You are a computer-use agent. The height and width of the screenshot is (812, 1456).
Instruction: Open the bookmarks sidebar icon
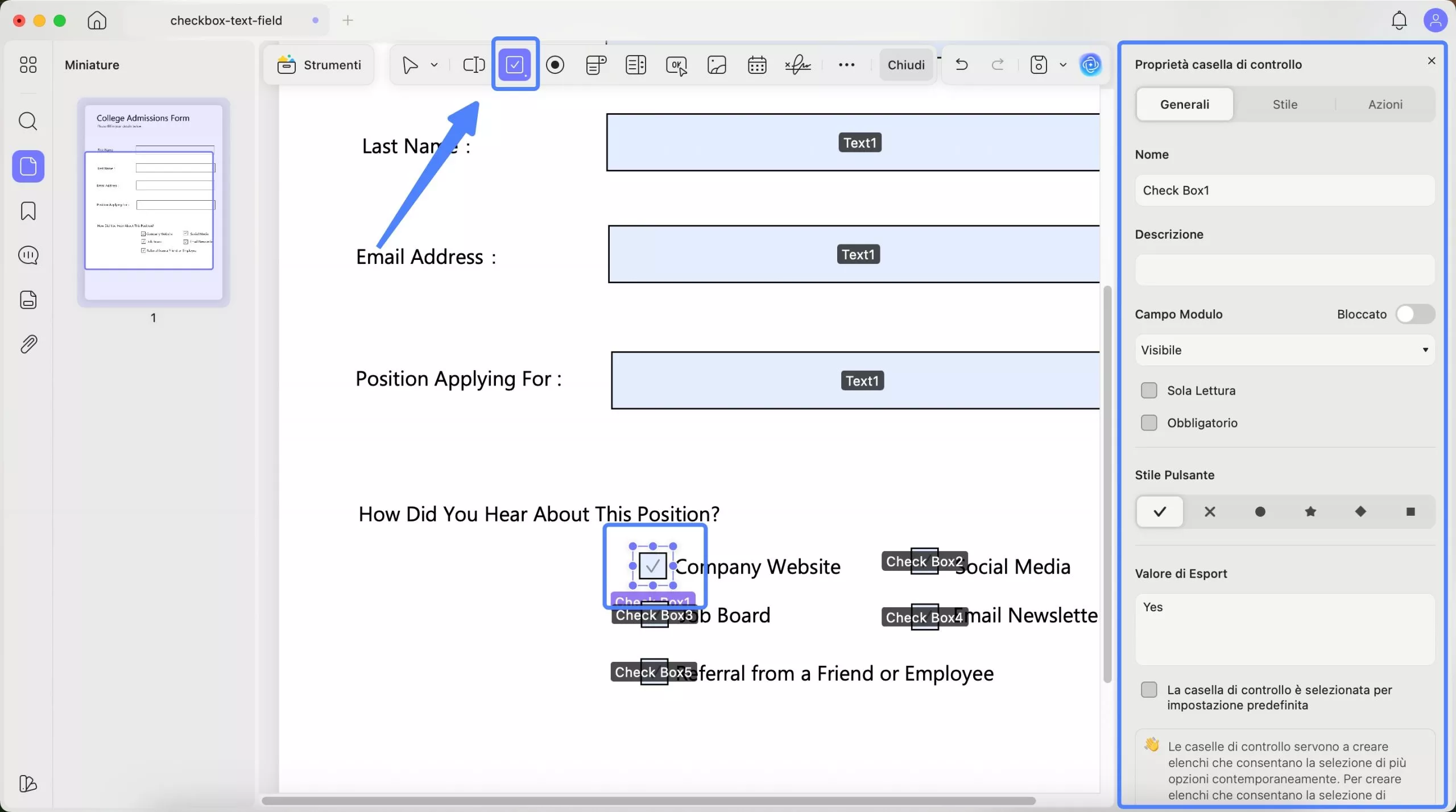coord(28,211)
